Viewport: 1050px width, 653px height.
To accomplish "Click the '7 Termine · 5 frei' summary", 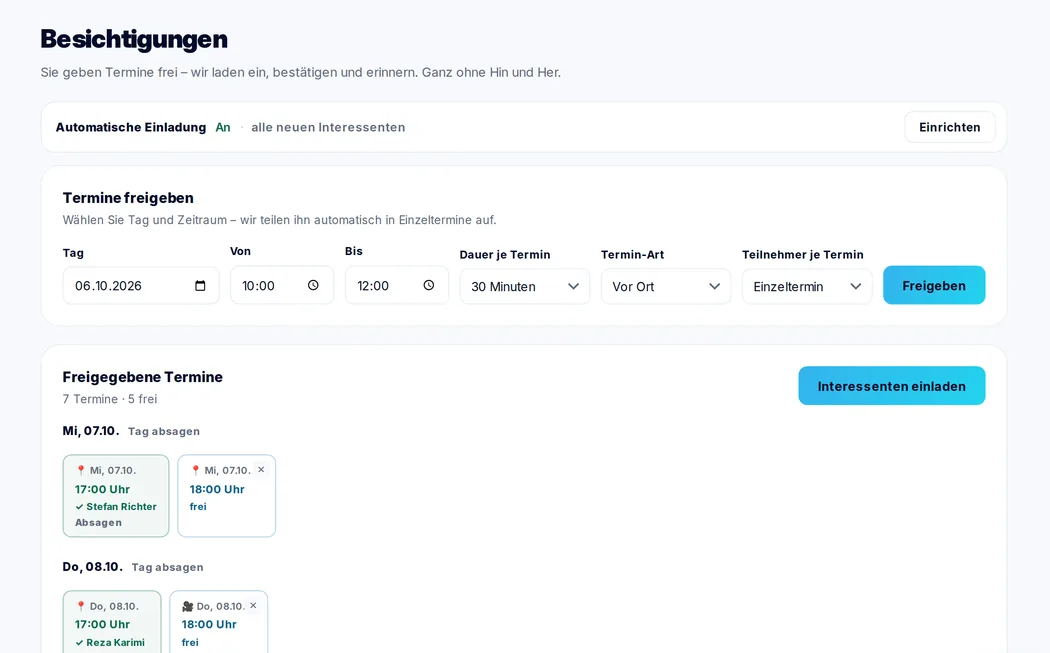I will pos(110,399).
